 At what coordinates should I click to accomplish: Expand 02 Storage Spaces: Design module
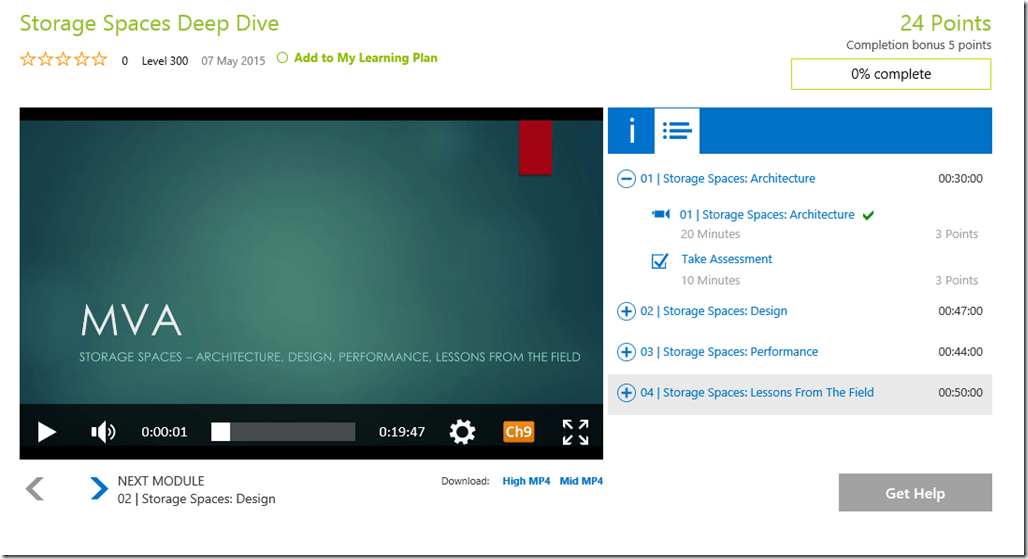626,311
